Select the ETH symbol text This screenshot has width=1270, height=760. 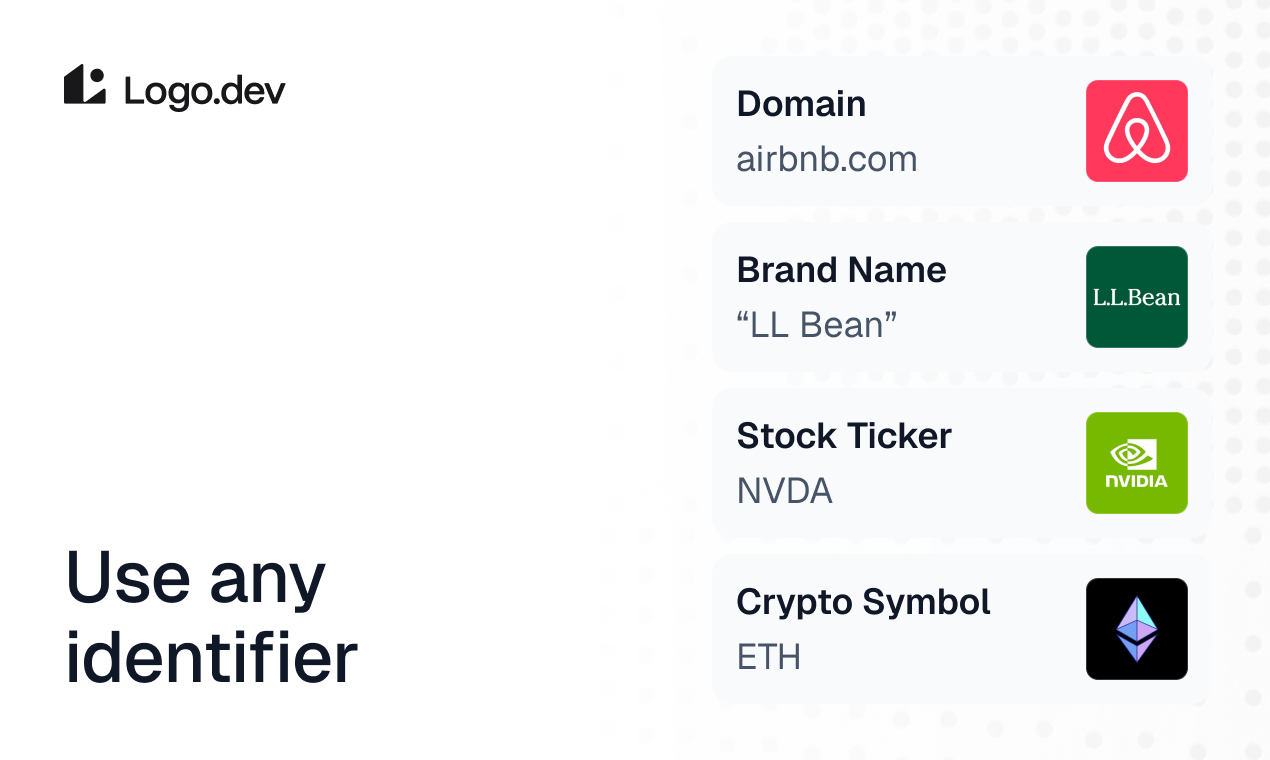[768, 657]
